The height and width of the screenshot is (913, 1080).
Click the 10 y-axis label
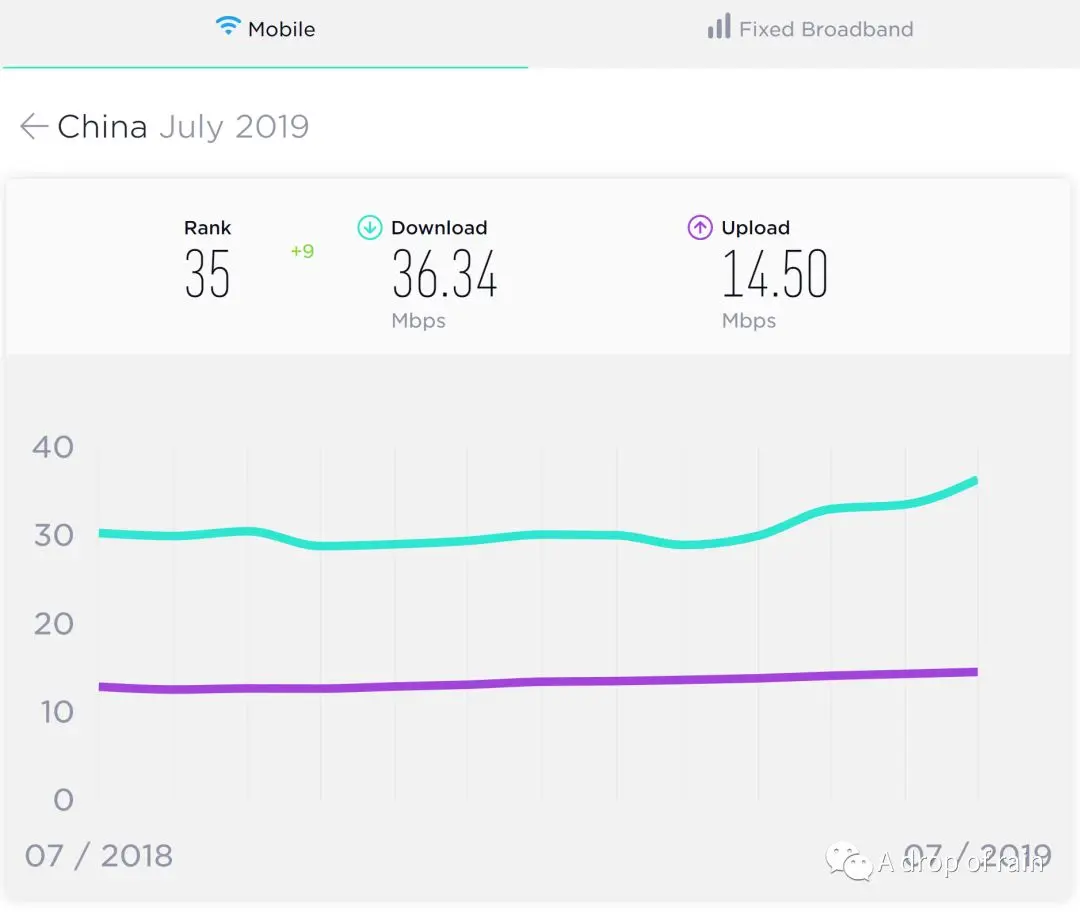click(x=56, y=712)
